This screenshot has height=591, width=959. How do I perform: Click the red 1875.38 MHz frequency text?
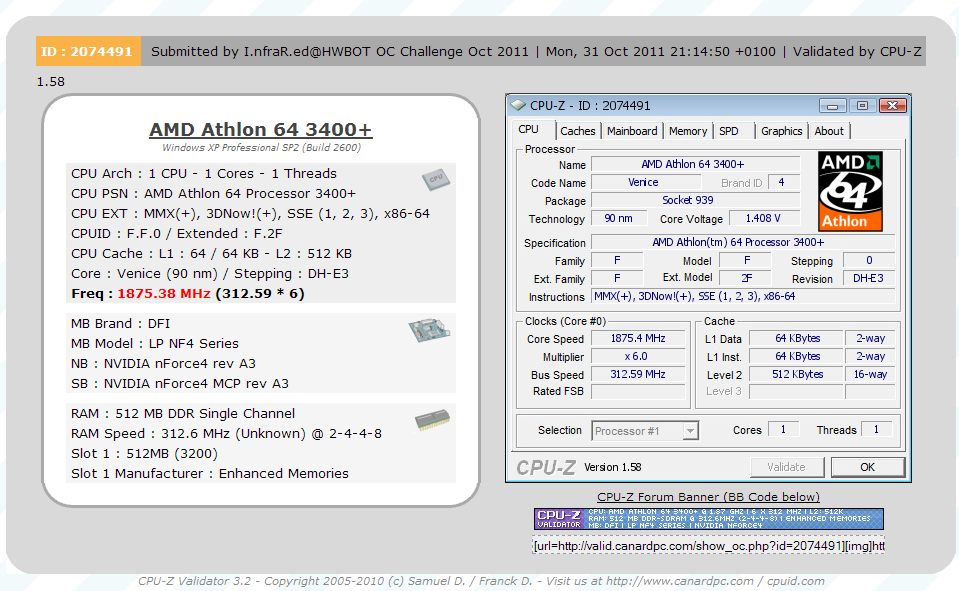point(164,293)
